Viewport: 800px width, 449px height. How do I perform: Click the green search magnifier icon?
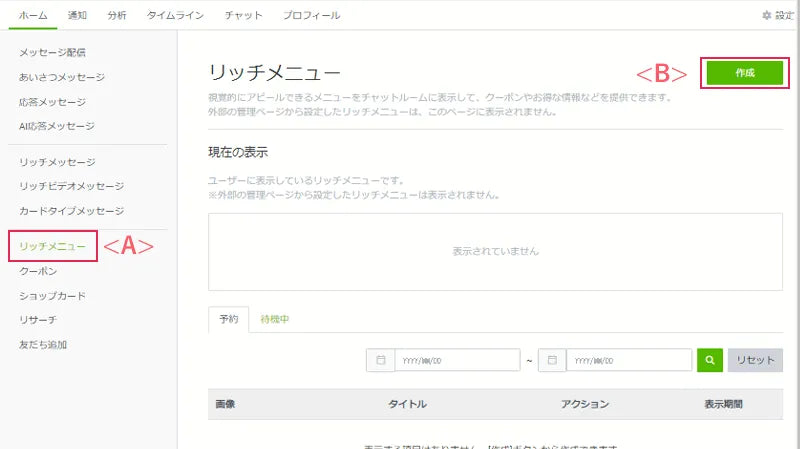pos(710,360)
